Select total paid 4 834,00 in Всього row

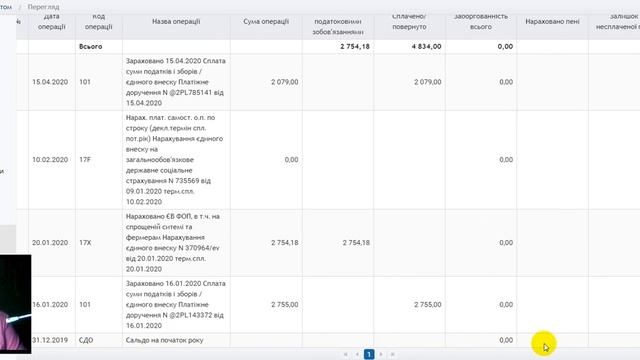(427, 47)
